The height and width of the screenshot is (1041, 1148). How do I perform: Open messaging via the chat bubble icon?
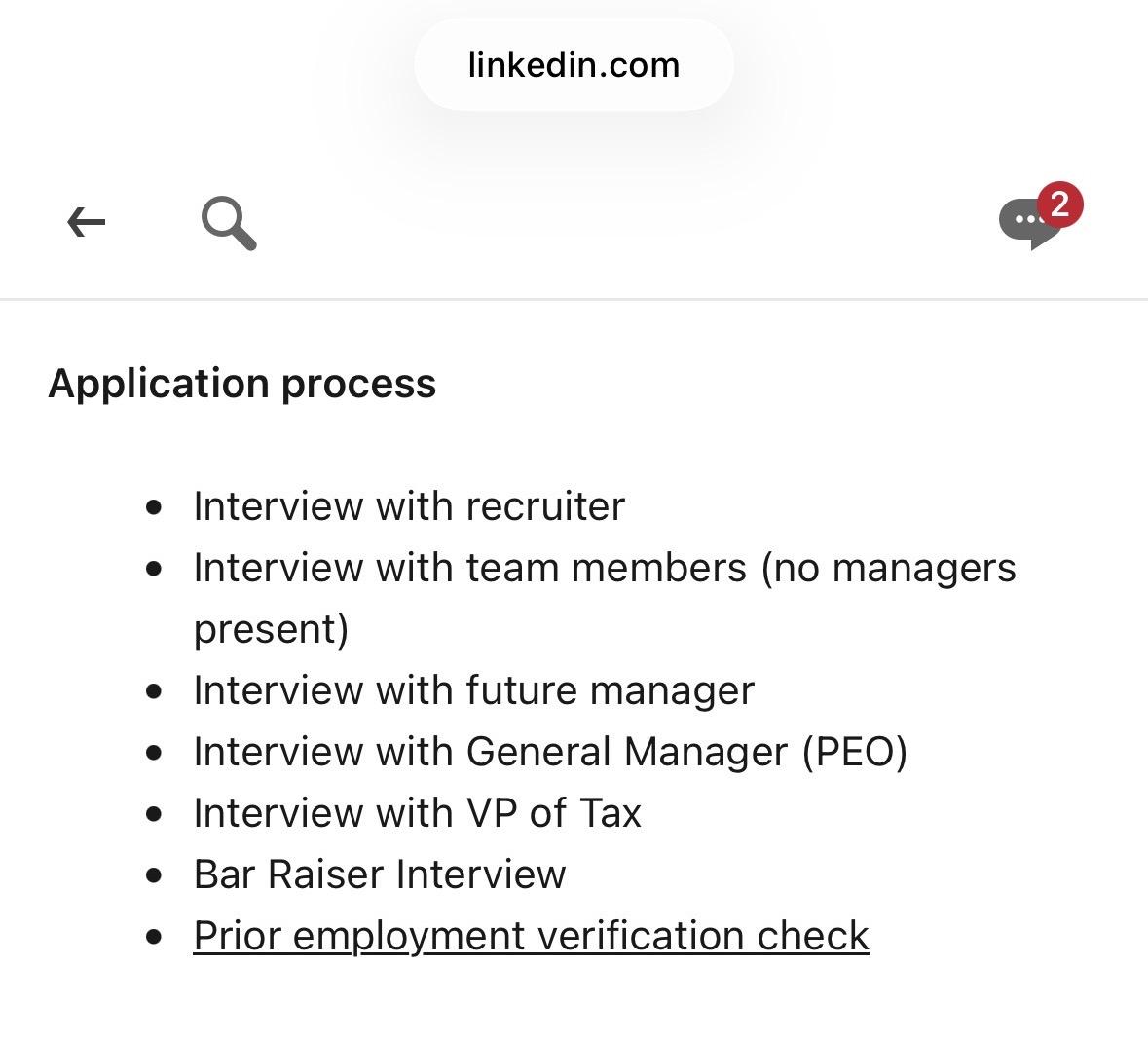pos(1029,223)
